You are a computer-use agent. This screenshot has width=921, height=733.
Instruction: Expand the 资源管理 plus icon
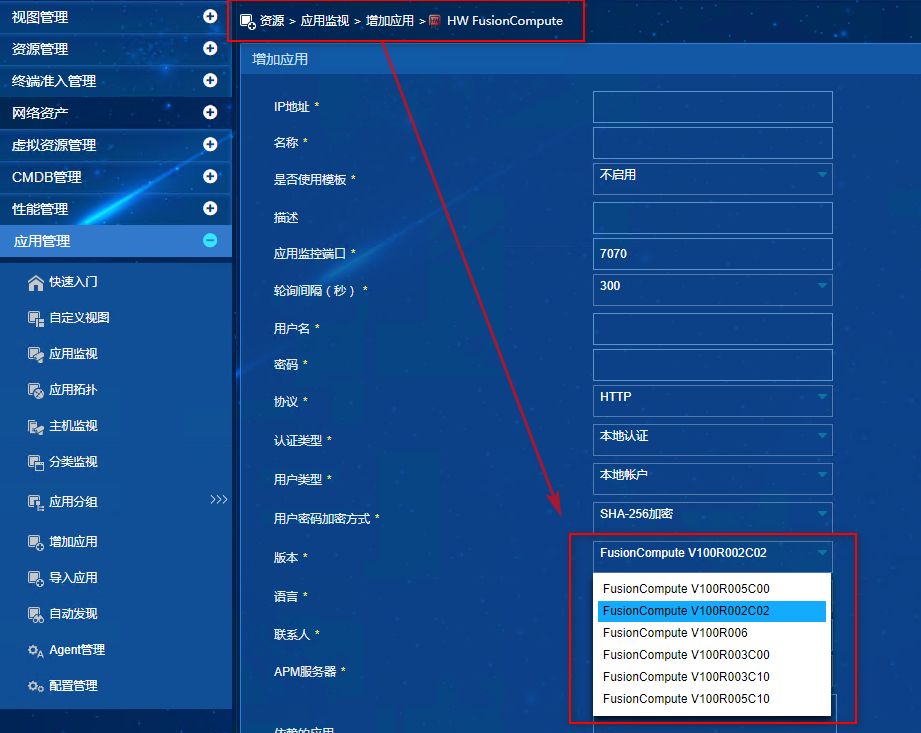(x=210, y=48)
